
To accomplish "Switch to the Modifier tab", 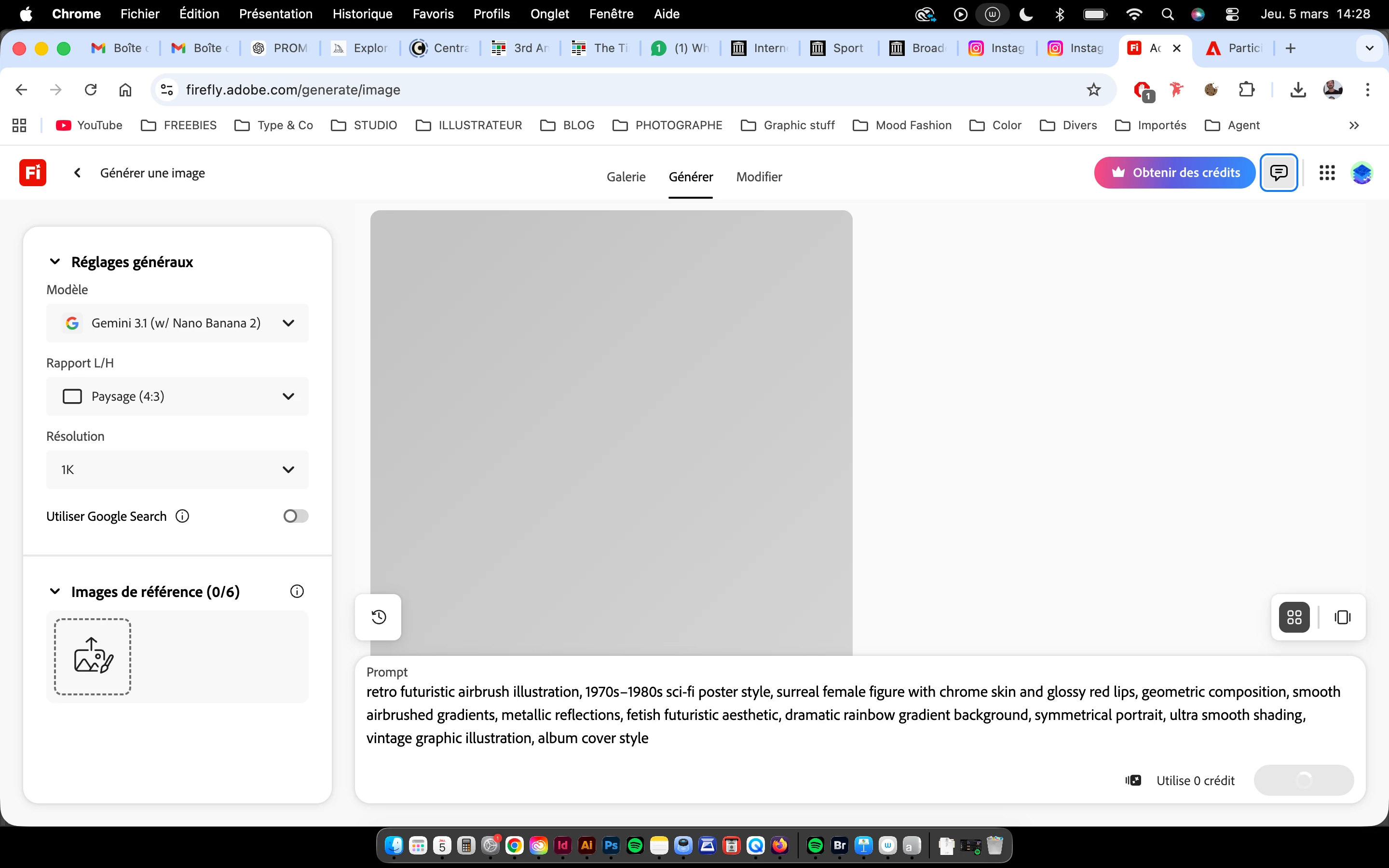I will click(759, 177).
